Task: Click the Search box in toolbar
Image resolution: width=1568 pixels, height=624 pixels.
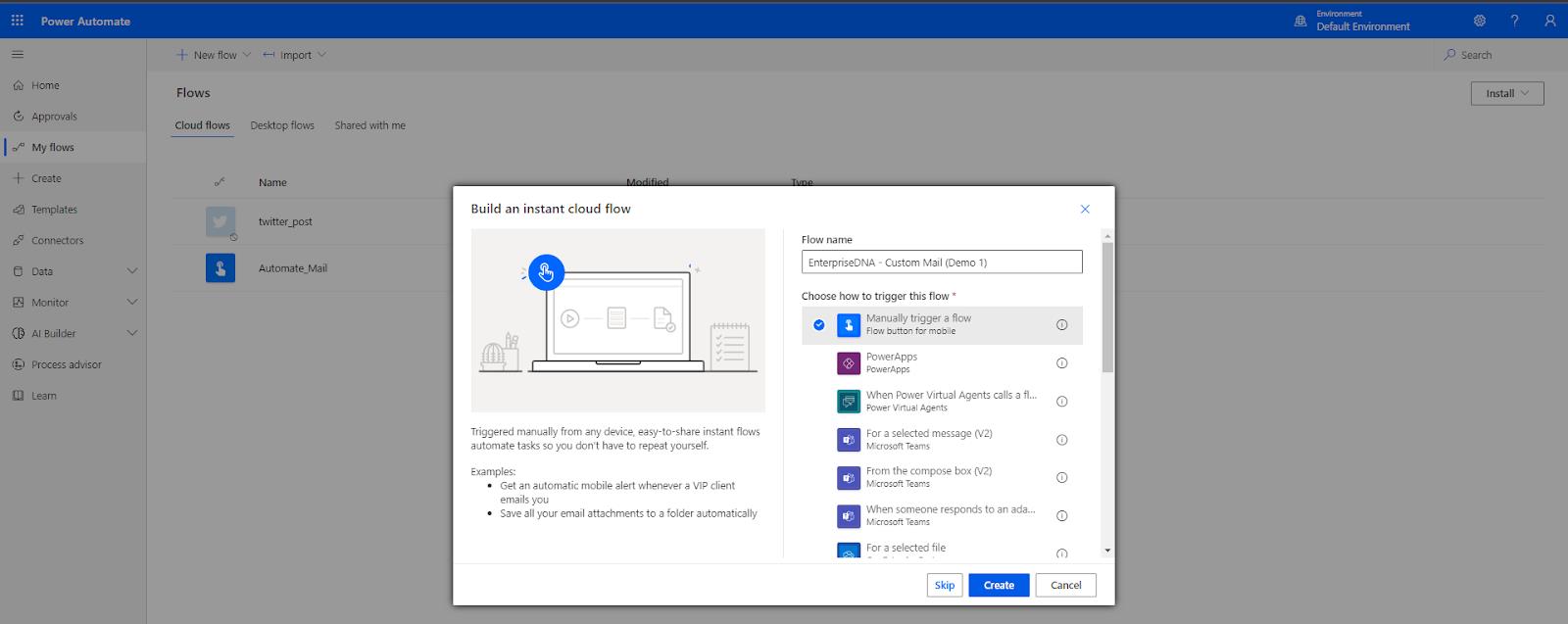Action: tap(1499, 55)
